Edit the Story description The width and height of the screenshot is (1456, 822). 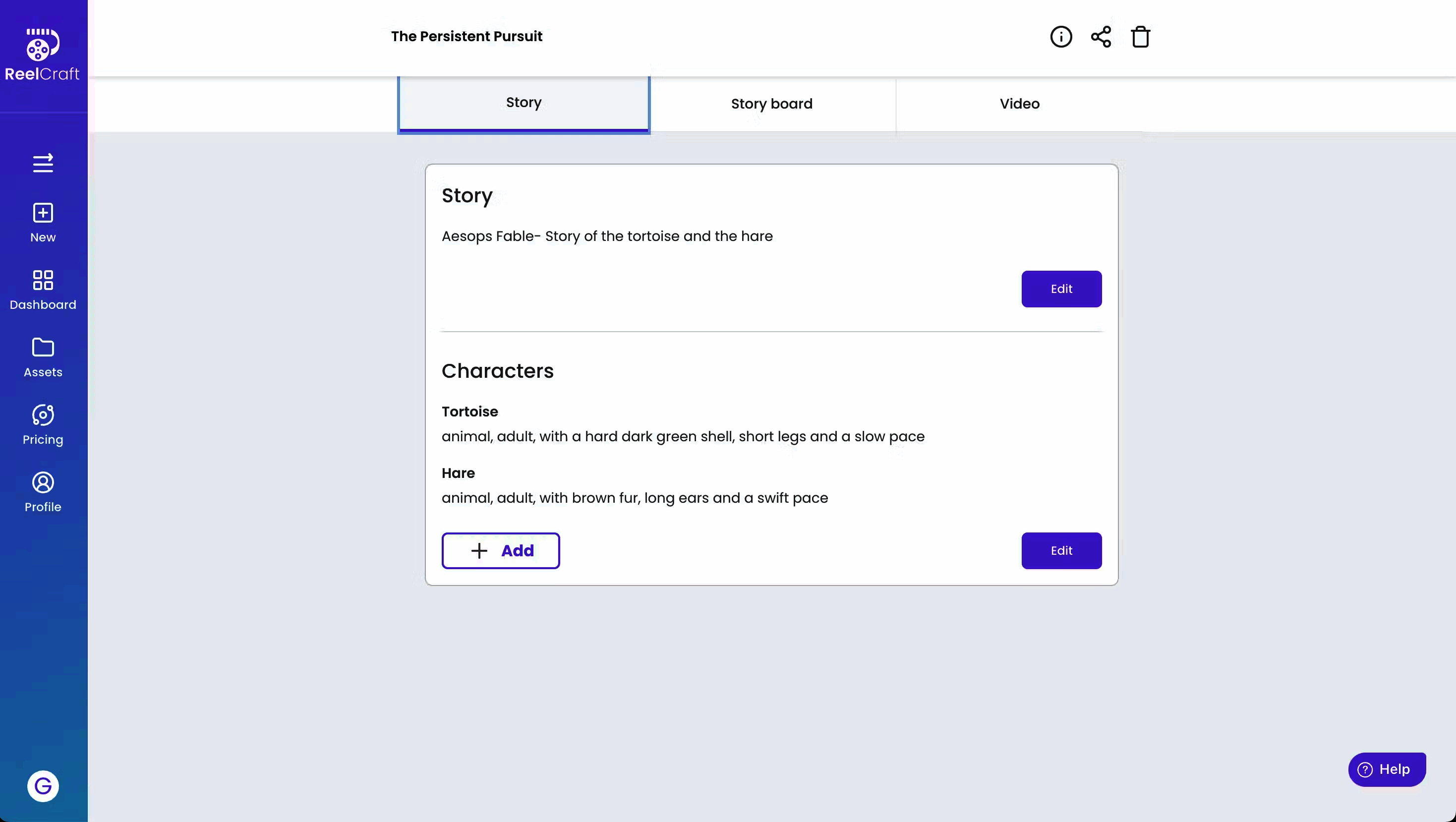point(1061,289)
